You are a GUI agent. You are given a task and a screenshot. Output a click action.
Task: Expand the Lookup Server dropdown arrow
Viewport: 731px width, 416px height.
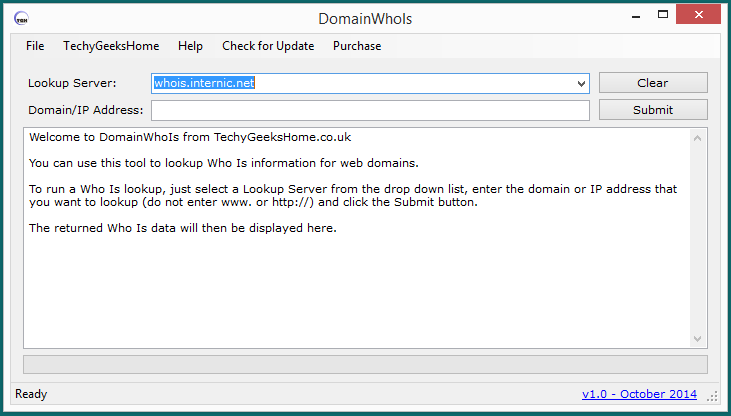[x=581, y=84]
